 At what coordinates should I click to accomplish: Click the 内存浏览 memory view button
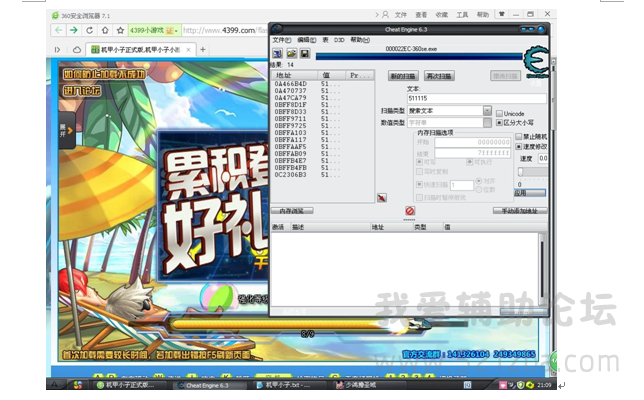tap(292, 211)
